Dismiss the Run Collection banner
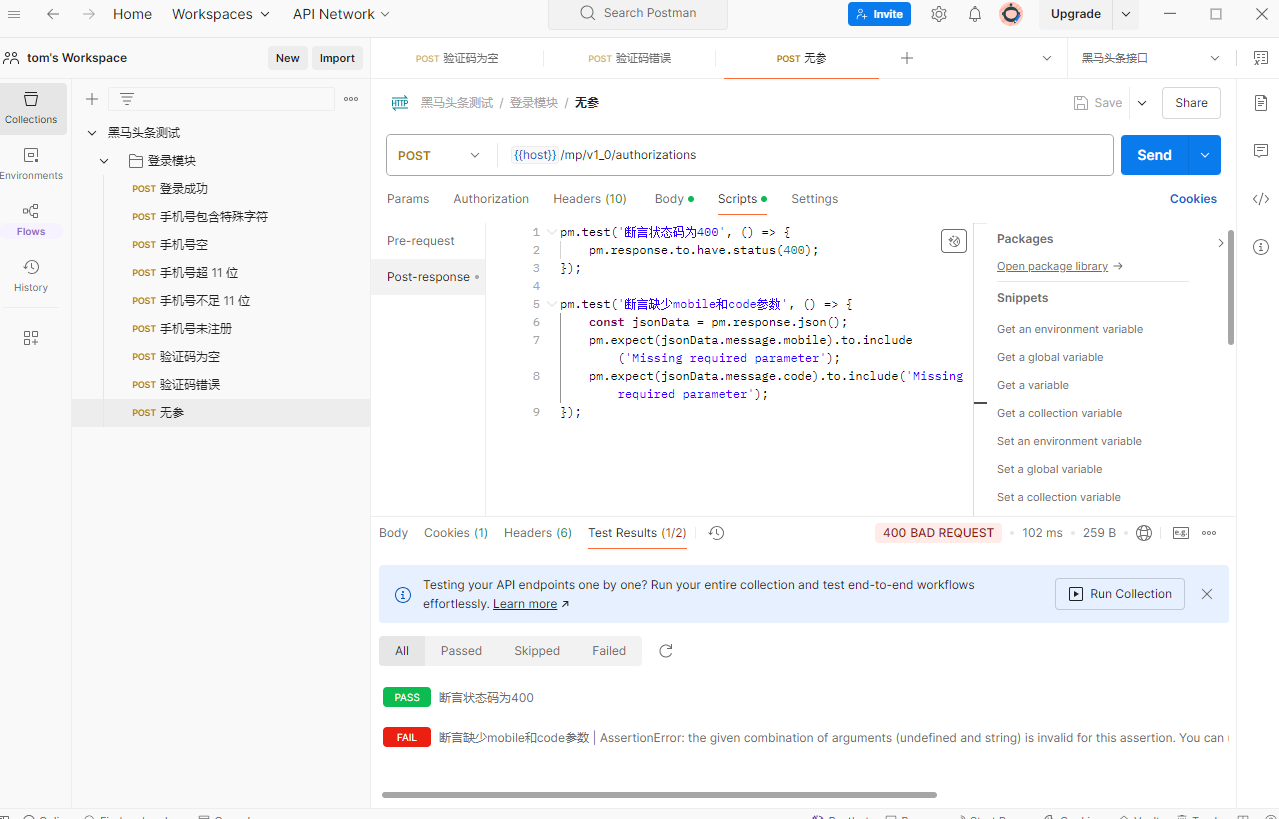This screenshot has height=819, width=1279. point(1207,594)
